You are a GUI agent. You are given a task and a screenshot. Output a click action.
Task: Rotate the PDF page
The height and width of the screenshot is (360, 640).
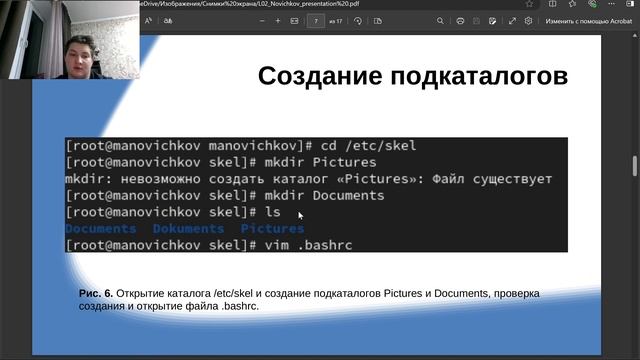[x=358, y=21]
